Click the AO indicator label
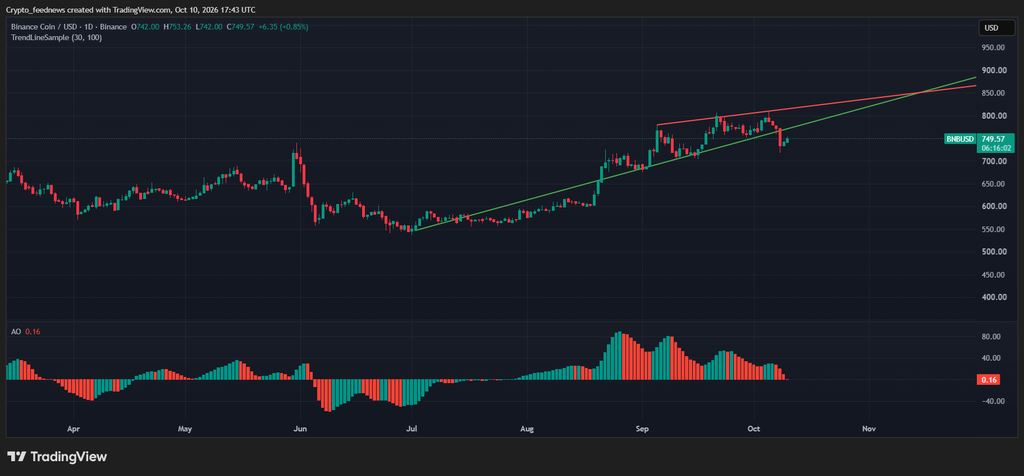 point(16,332)
